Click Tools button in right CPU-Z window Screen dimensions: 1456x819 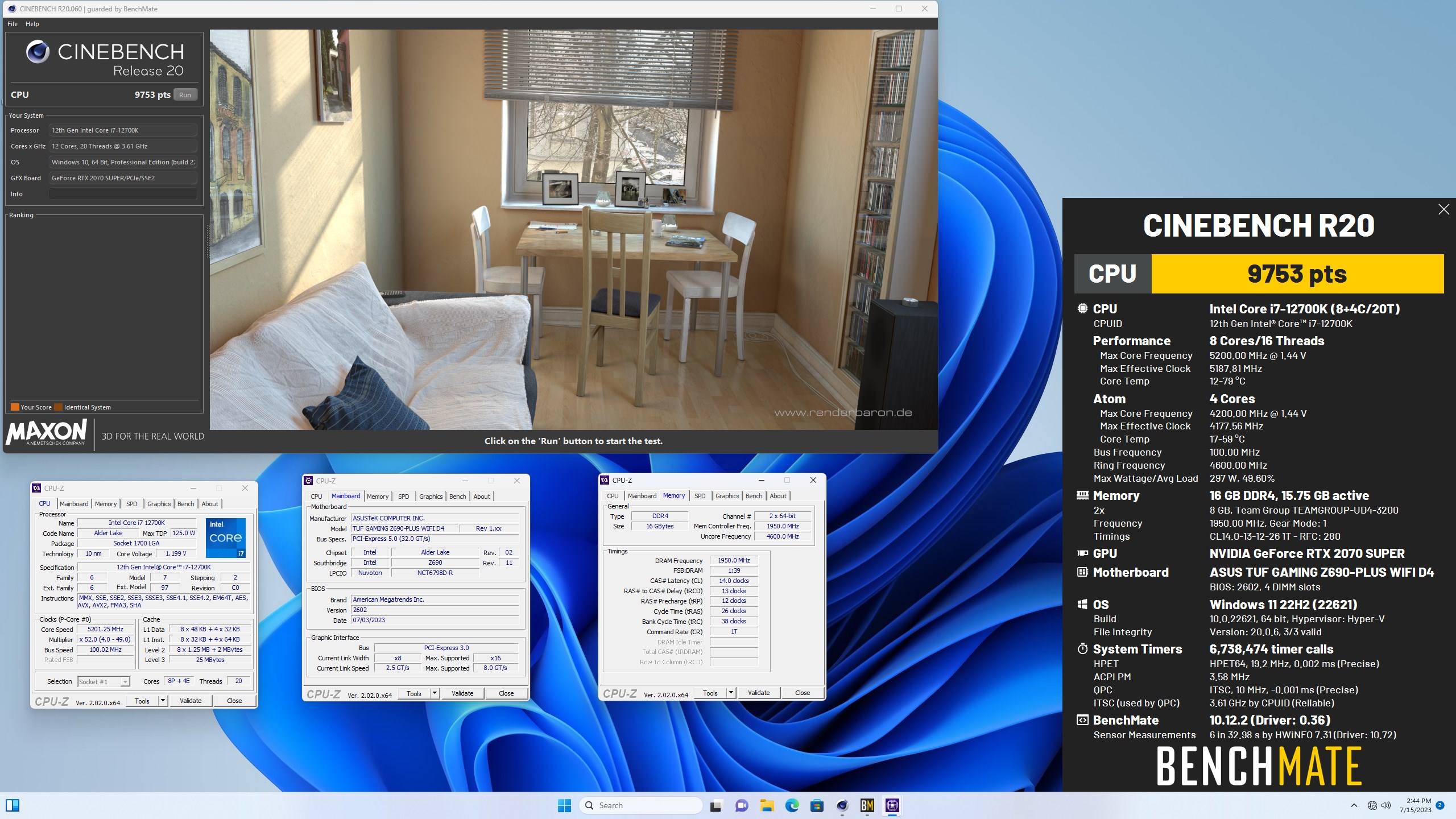pyautogui.click(x=710, y=693)
